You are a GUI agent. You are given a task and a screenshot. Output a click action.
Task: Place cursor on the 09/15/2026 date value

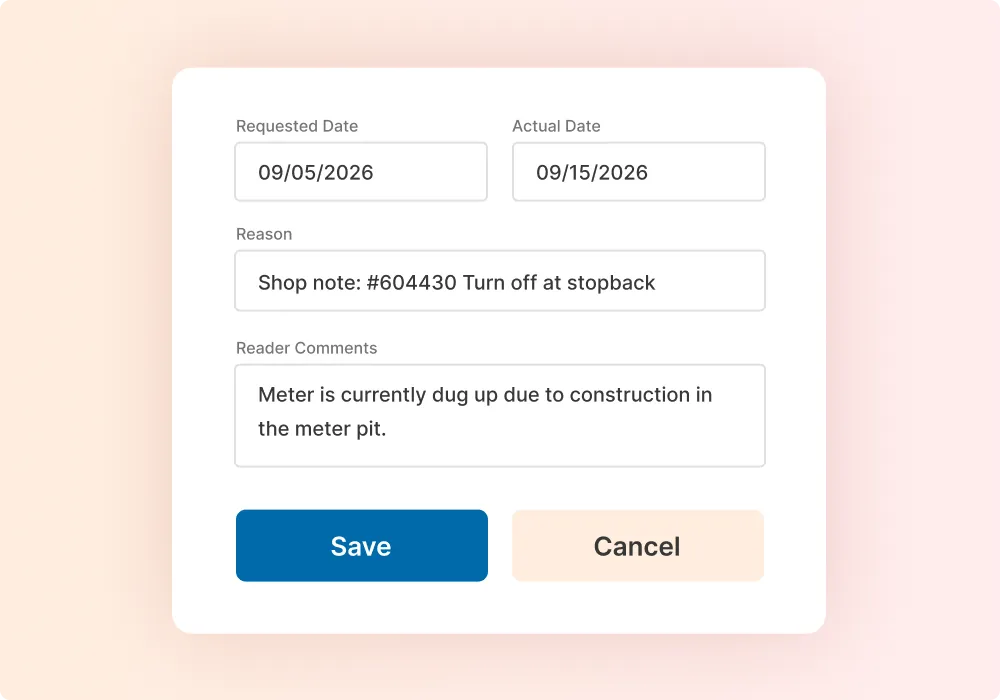pos(592,172)
